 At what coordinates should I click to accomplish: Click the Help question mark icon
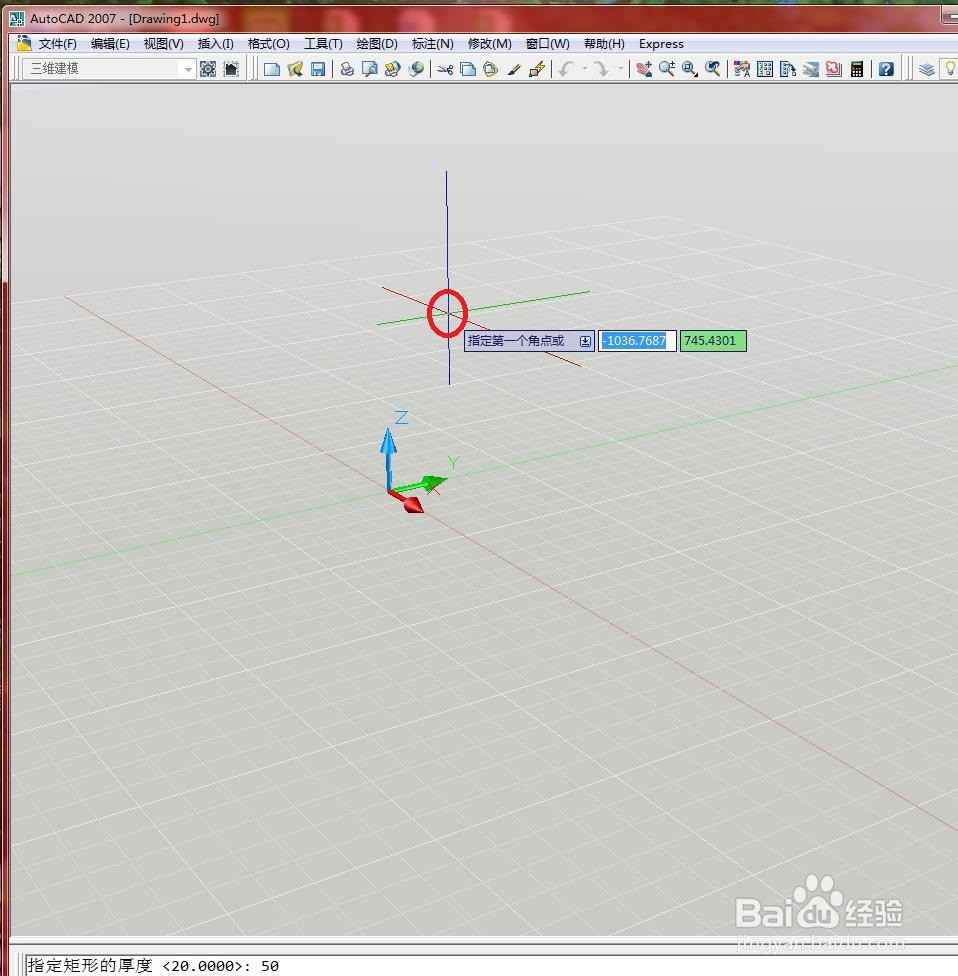click(x=886, y=69)
